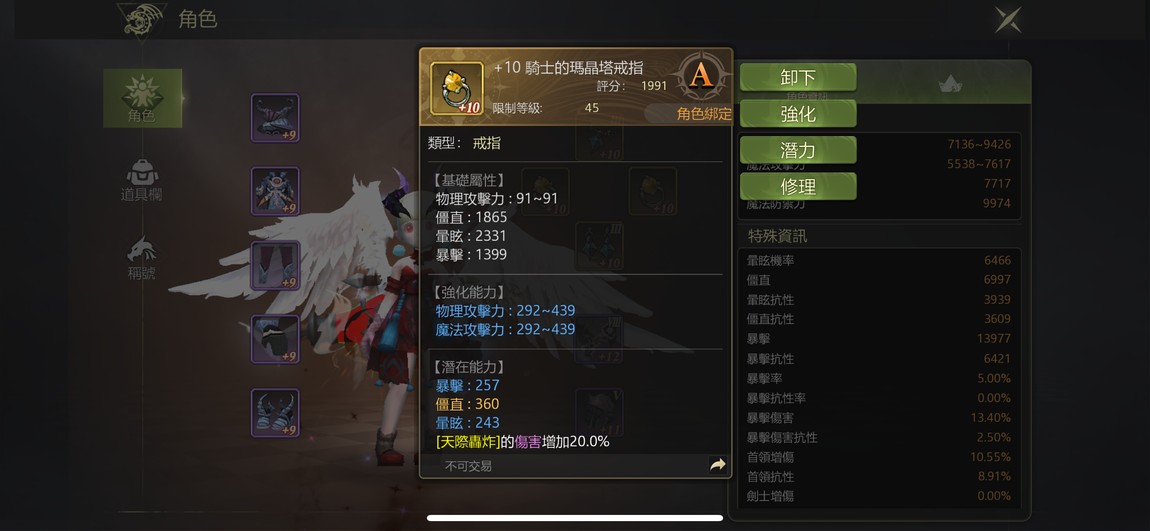Tap the 強化 enhance button
The image size is (1150, 531).
pyautogui.click(x=798, y=114)
